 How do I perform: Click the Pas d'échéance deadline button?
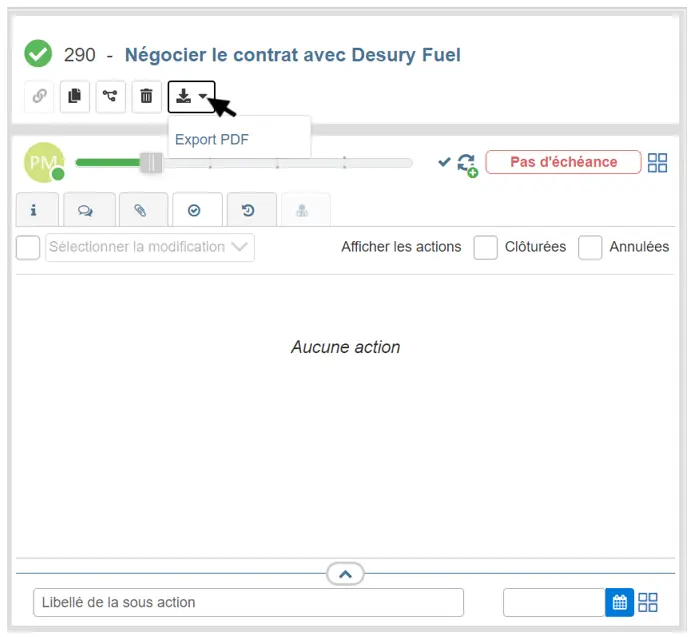click(x=563, y=162)
